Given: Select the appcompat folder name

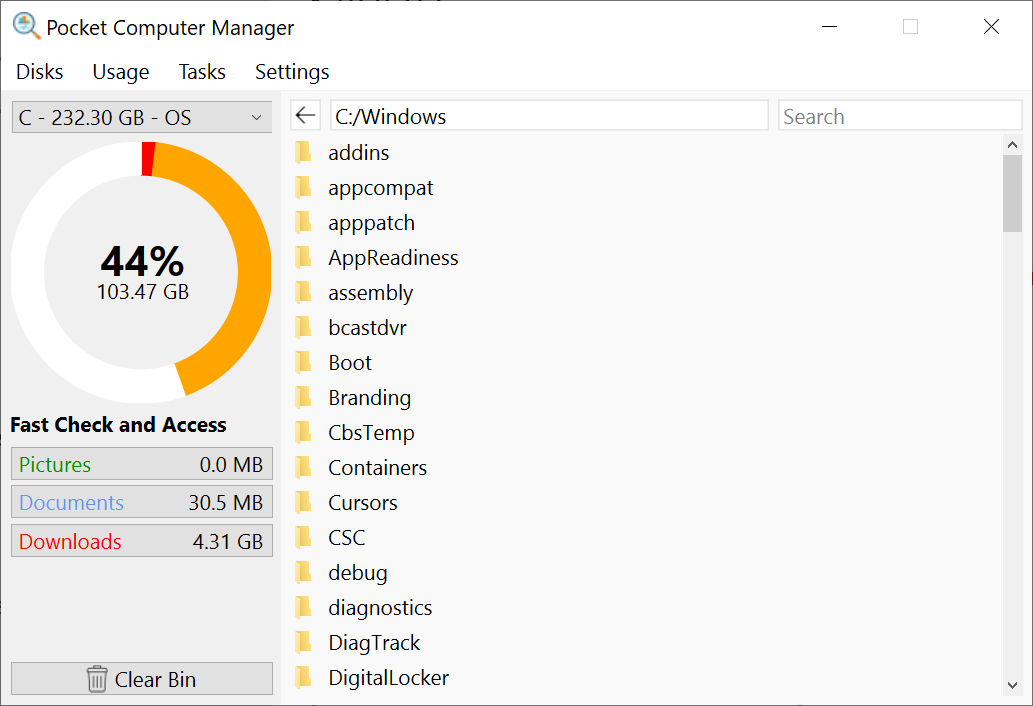Looking at the screenshot, I should pyautogui.click(x=380, y=188).
